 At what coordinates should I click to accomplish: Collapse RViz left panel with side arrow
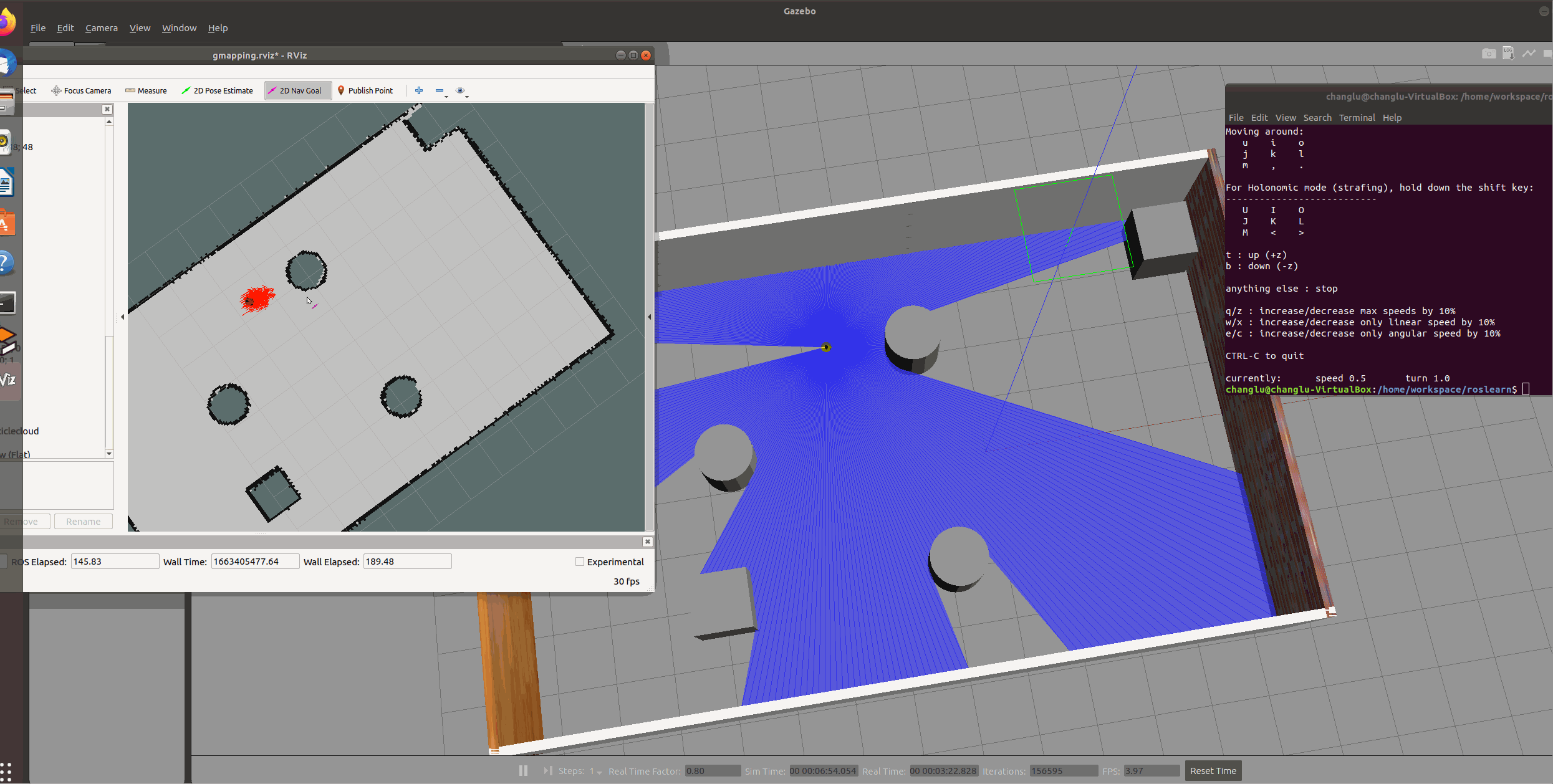coord(122,317)
